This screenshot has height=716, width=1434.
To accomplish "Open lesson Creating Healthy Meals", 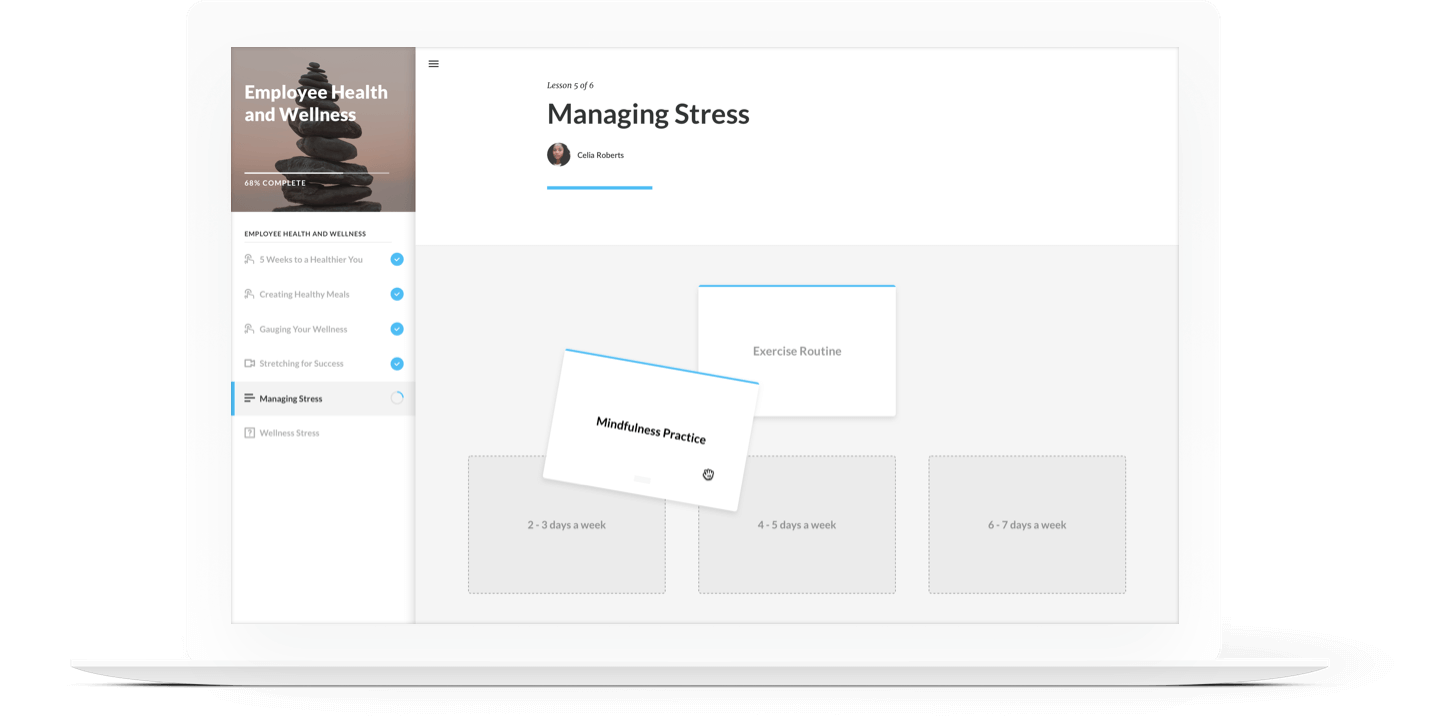I will point(323,294).
